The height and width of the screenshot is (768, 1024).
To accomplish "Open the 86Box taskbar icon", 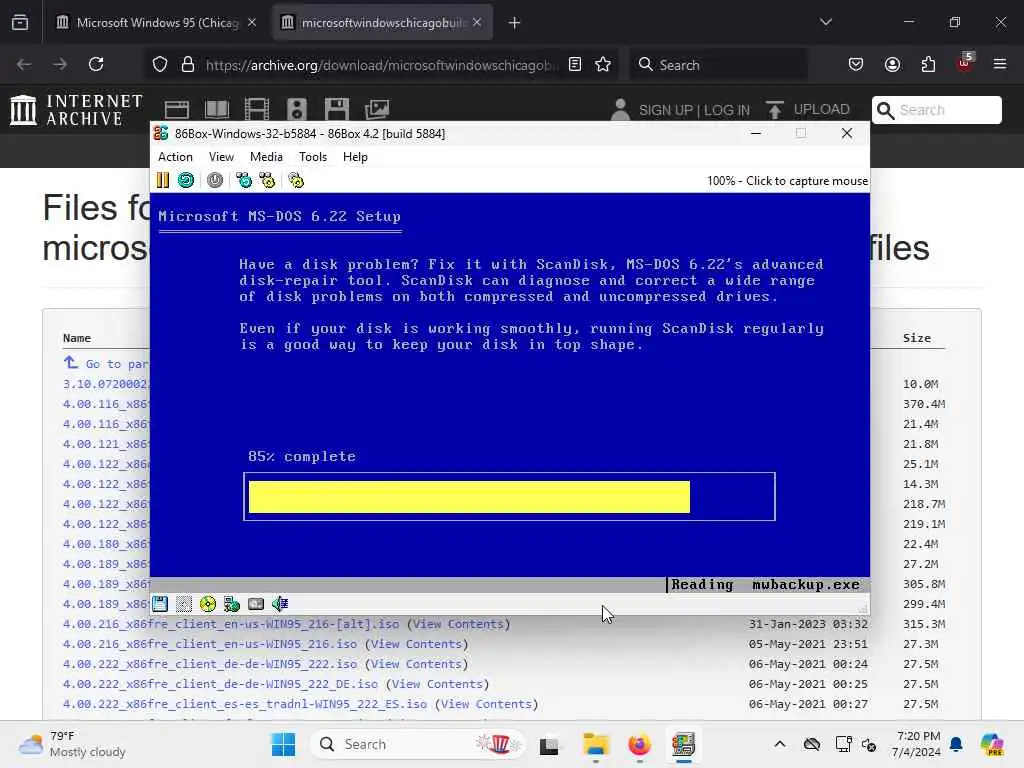I will pyautogui.click(x=683, y=744).
